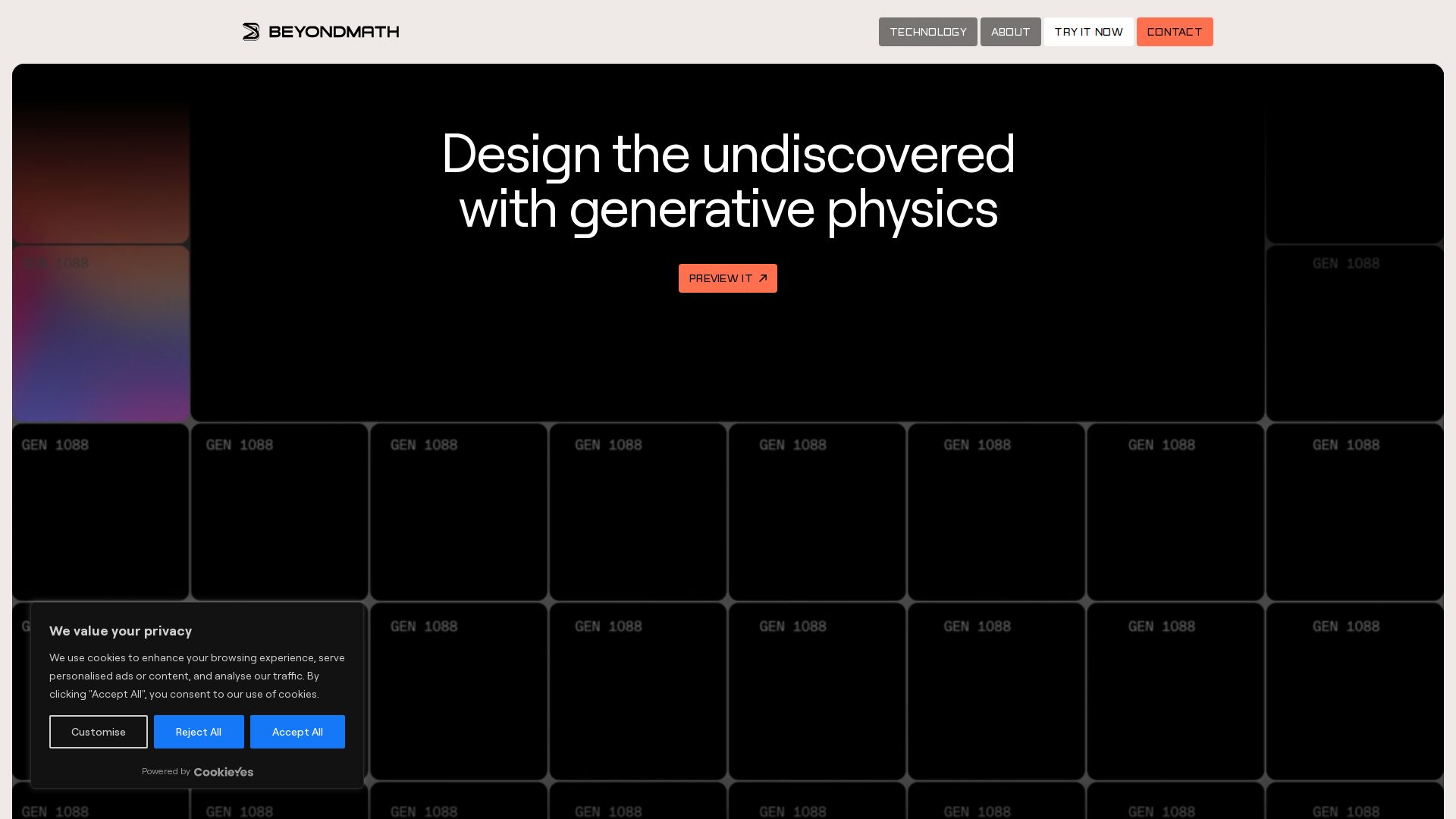Go to the About page
Screen dimensions: 1456x819
[1010, 32]
